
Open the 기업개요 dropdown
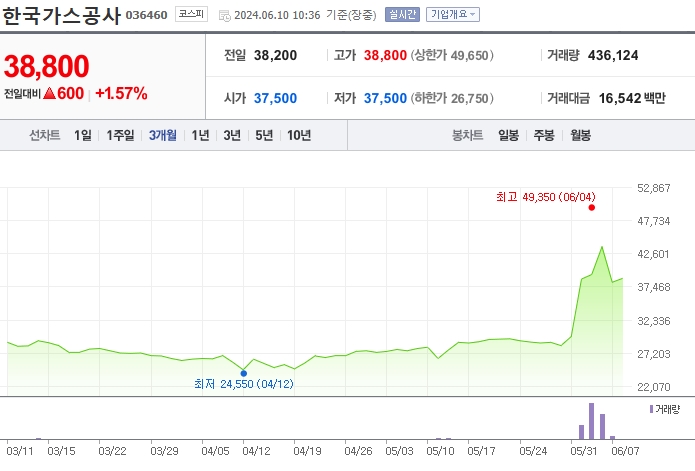point(453,15)
